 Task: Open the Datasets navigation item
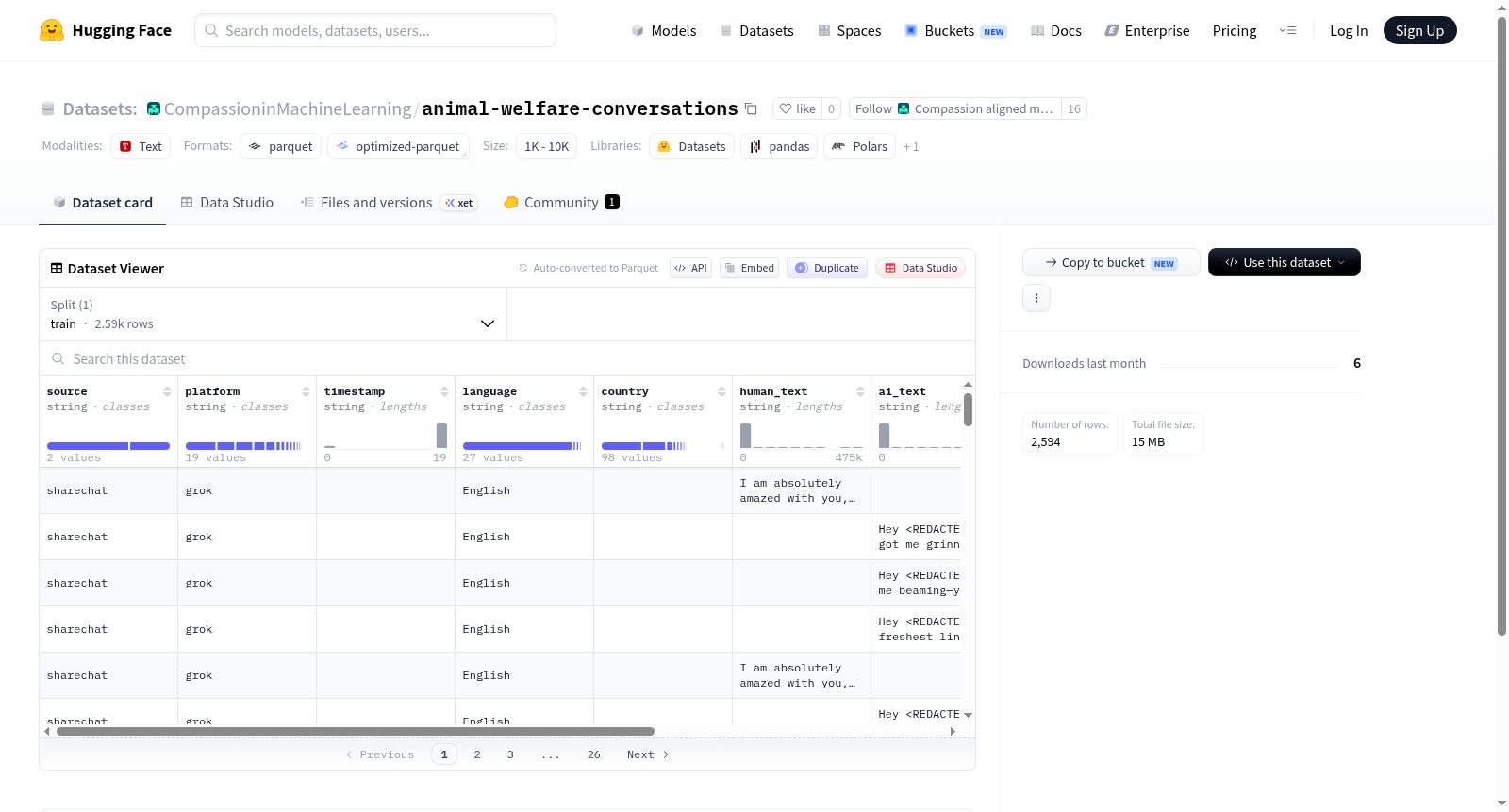pyautogui.click(x=756, y=30)
